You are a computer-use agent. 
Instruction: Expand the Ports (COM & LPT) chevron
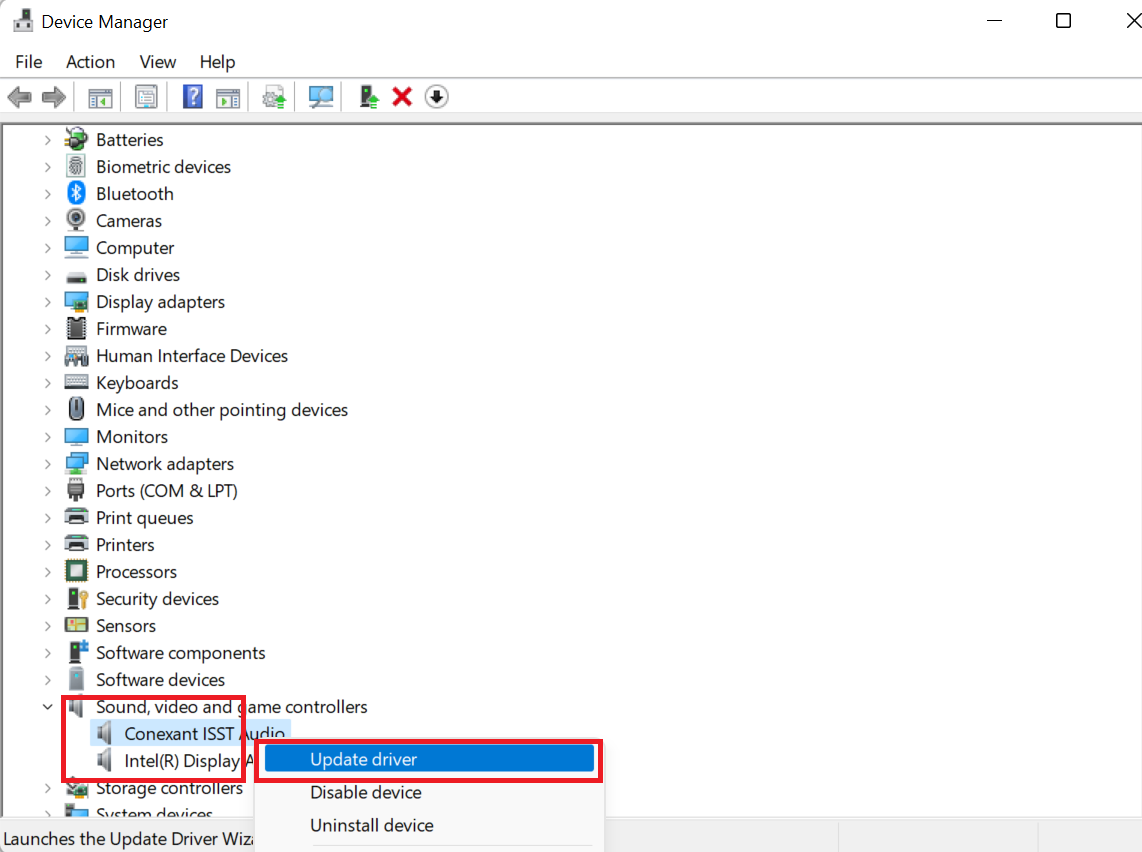pyautogui.click(x=47, y=491)
